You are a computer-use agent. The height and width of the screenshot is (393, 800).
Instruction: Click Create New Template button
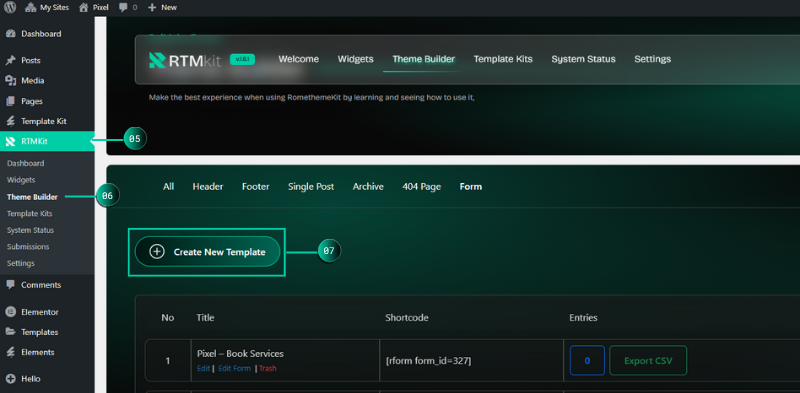coord(207,252)
